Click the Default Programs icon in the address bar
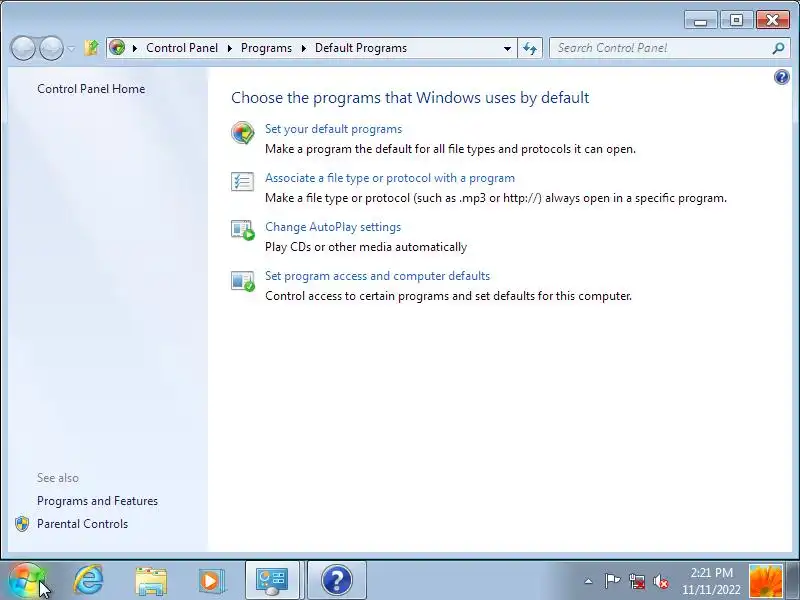 click(x=117, y=48)
